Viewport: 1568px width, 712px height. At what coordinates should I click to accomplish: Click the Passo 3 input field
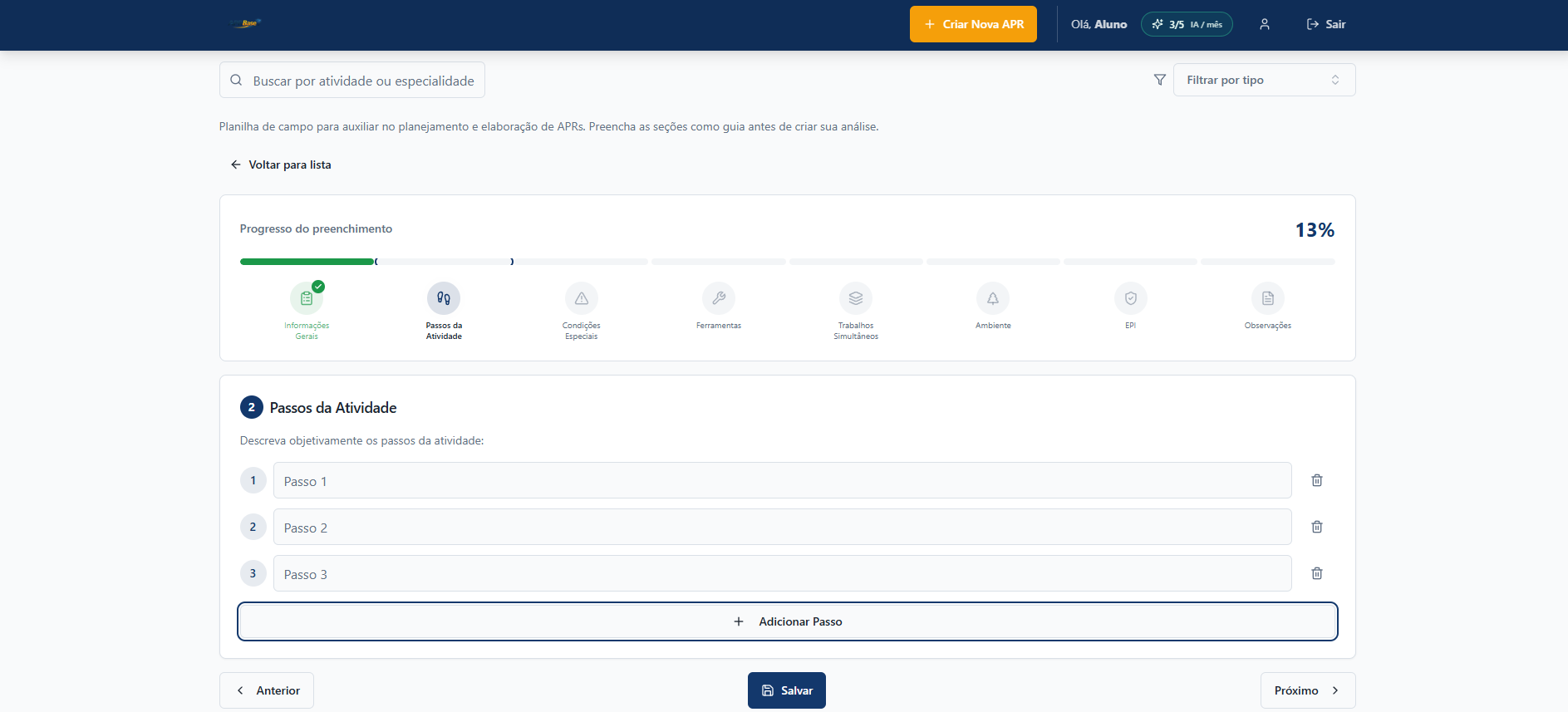[782, 573]
